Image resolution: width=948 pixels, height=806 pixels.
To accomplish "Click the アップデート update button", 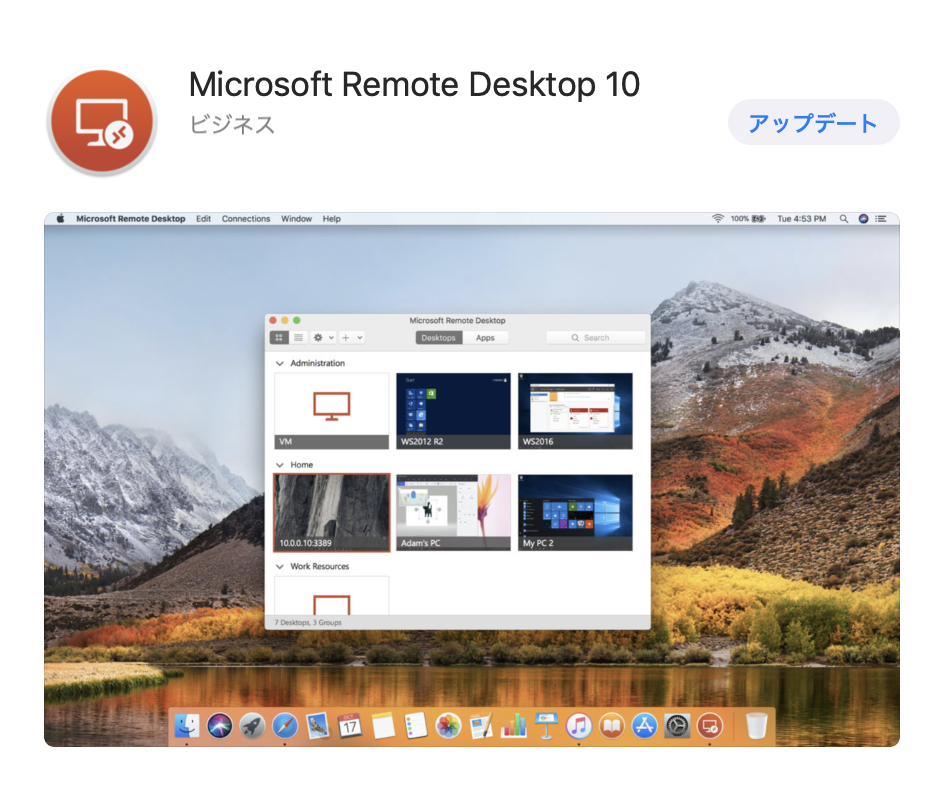I will [x=813, y=123].
